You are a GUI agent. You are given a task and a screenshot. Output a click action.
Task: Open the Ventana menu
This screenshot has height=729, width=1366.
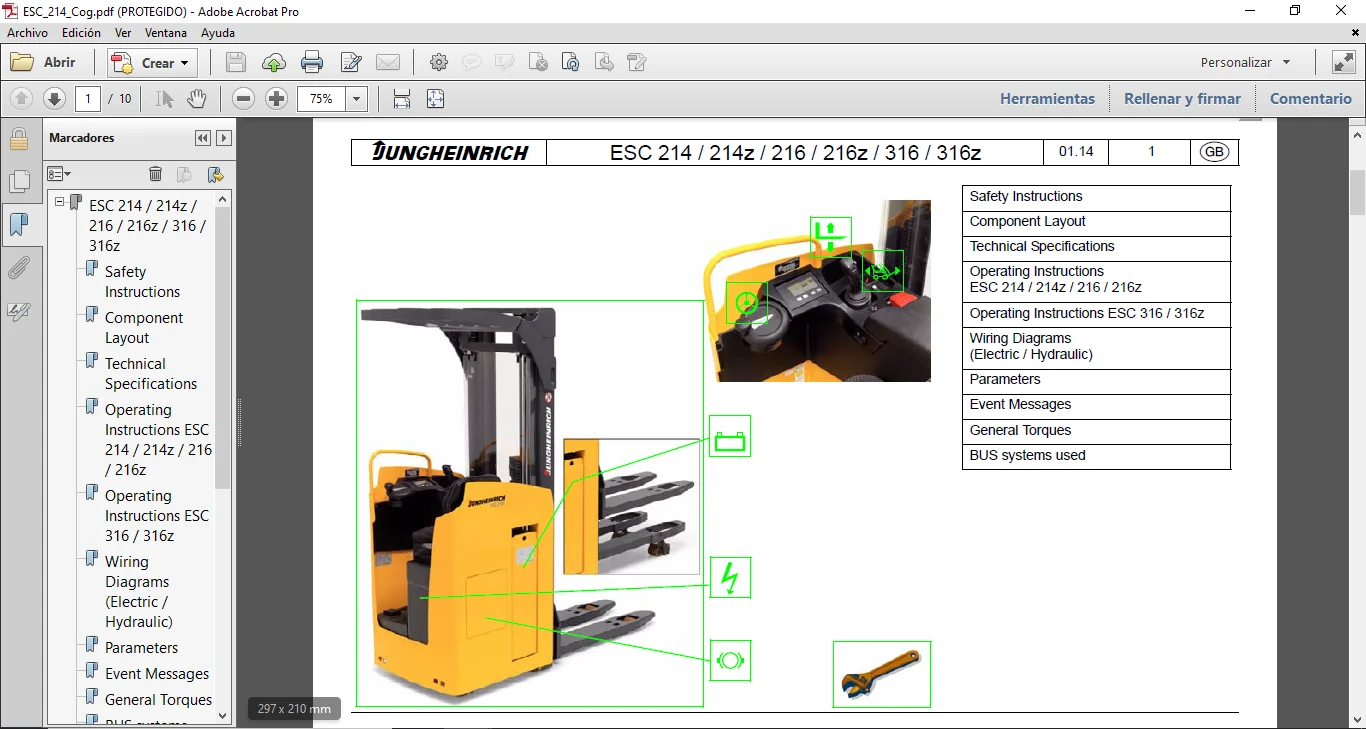coord(166,33)
